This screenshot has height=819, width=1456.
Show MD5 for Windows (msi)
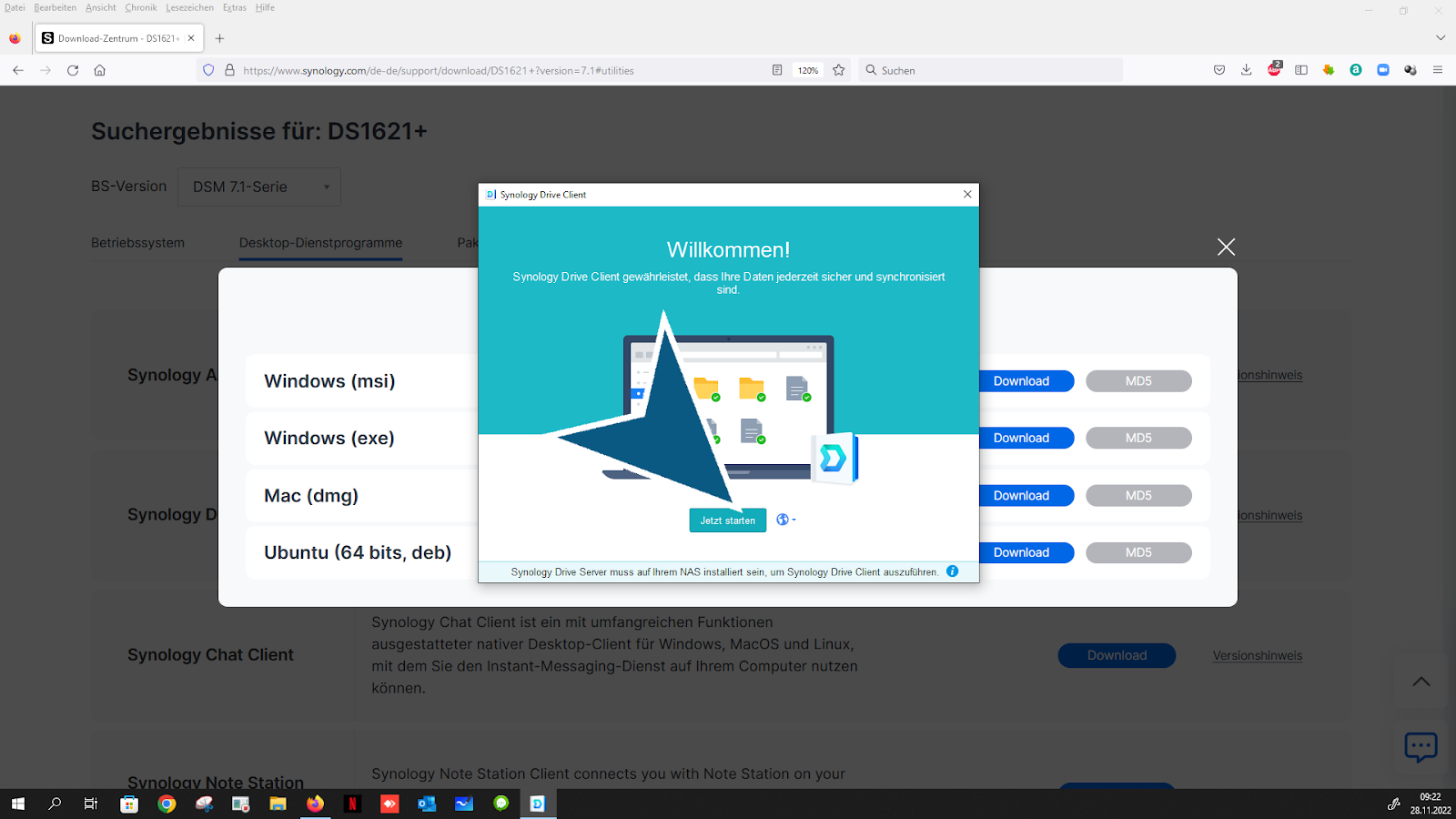point(1138,381)
